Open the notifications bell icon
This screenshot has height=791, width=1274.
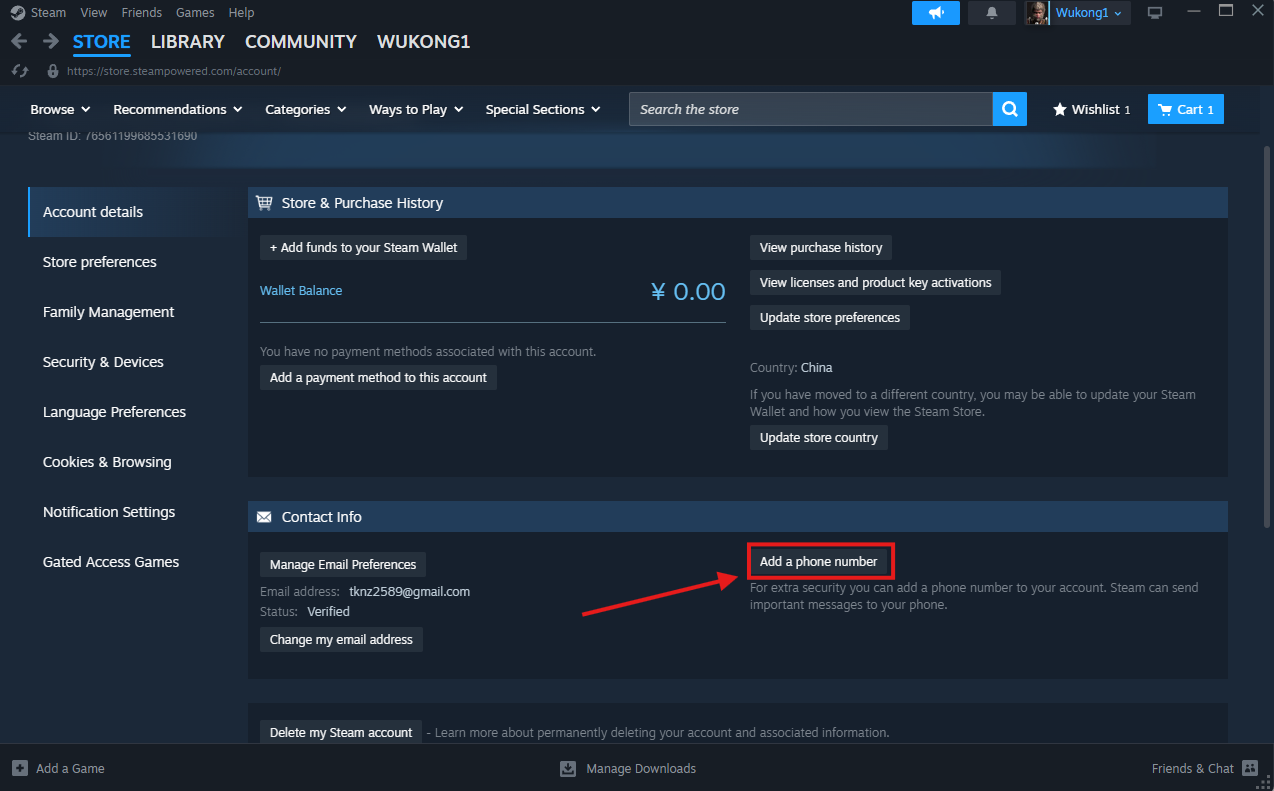[992, 13]
